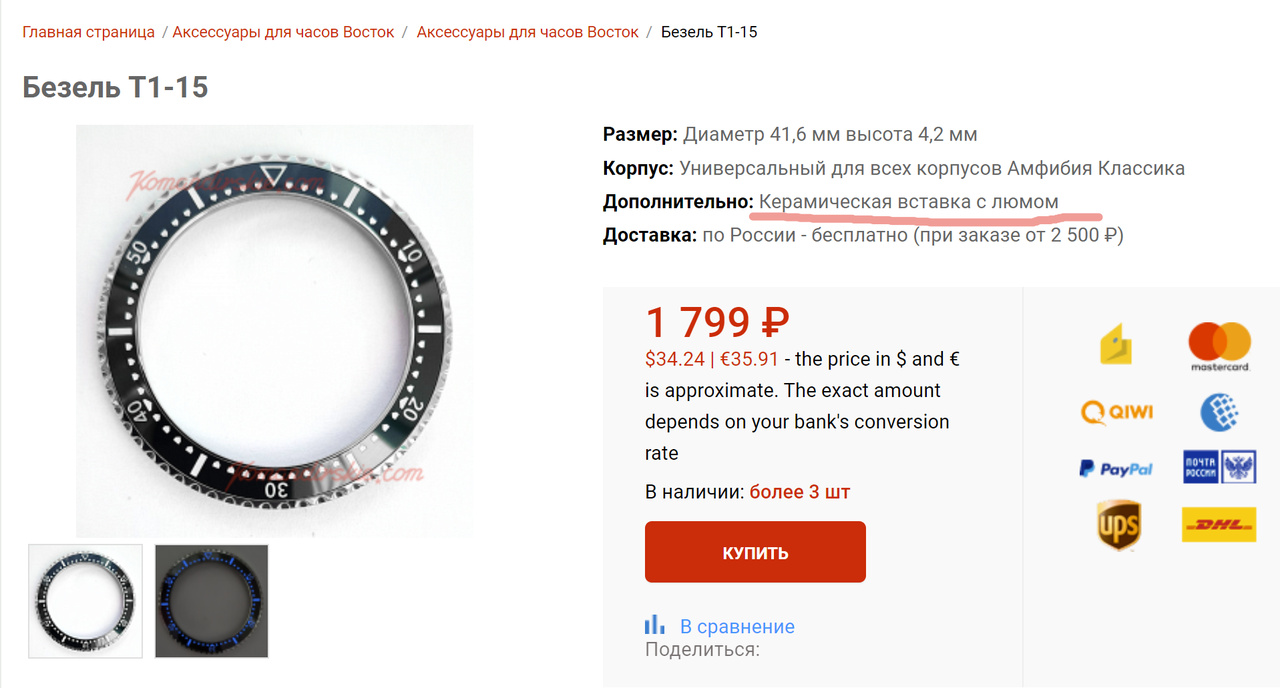1280x688 pixels.
Task: Select the blue lume bezel thumbnail
Action: click(x=212, y=601)
